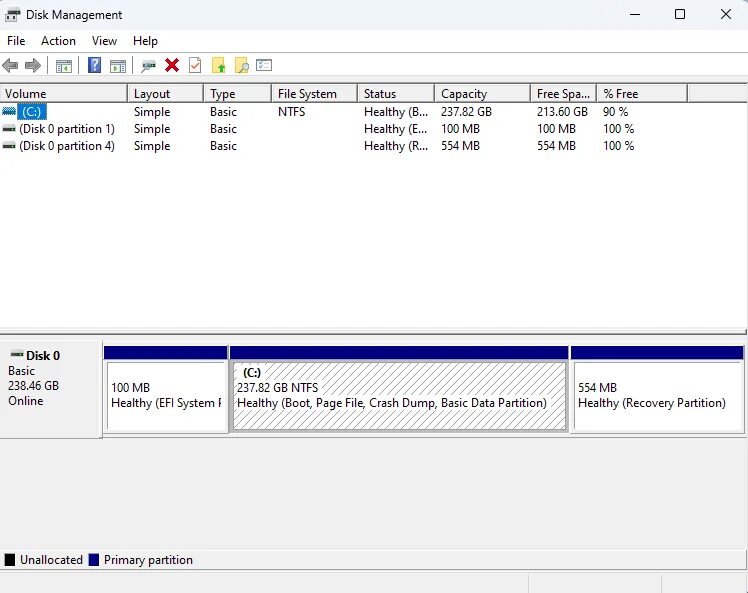Click the 90 % free cell
Image resolution: width=748 pixels, height=593 pixels.
615,112
